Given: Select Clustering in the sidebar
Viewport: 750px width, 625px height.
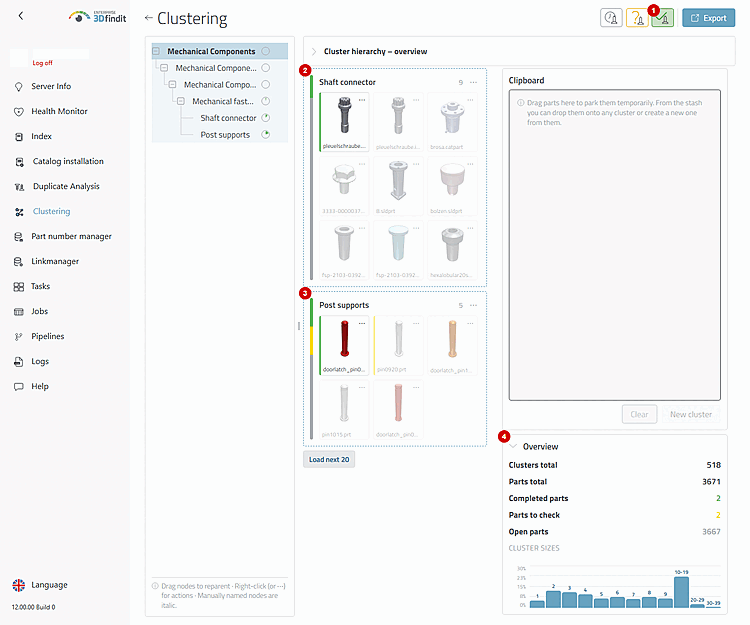Looking at the screenshot, I should (51, 211).
